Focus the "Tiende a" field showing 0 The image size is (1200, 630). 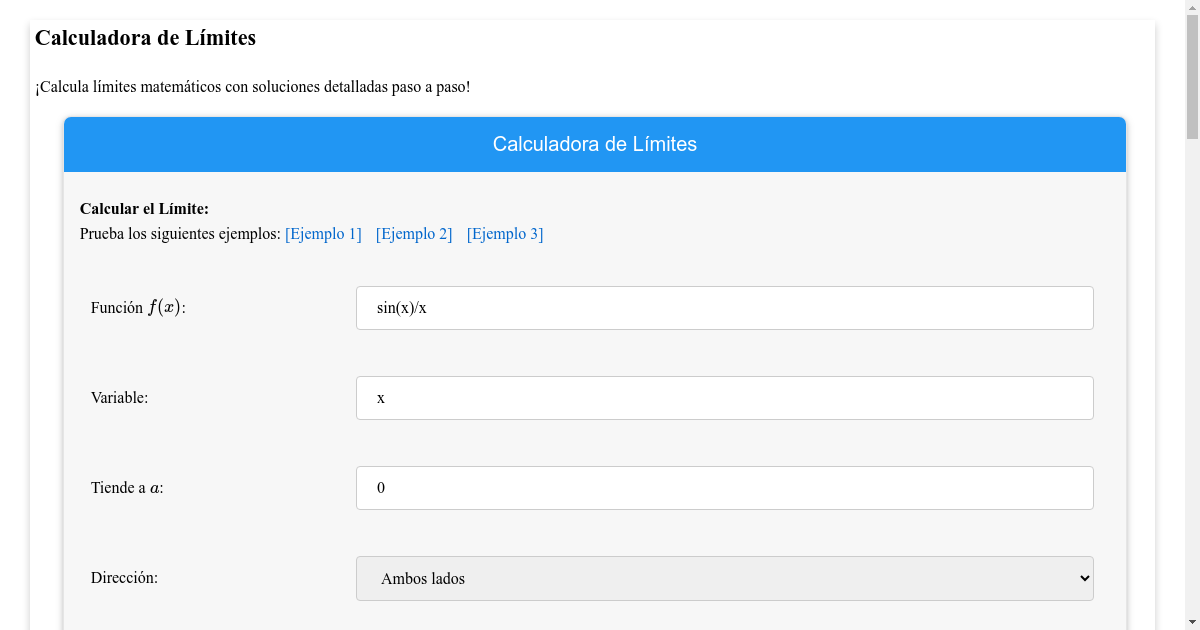(x=725, y=487)
